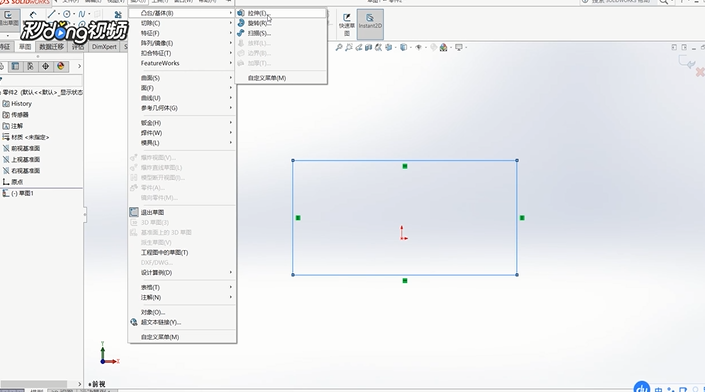Image resolution: width=705 pixels, height=392 pixels.
Task: Select the Circle sketch tool
Action: [67, 14]
